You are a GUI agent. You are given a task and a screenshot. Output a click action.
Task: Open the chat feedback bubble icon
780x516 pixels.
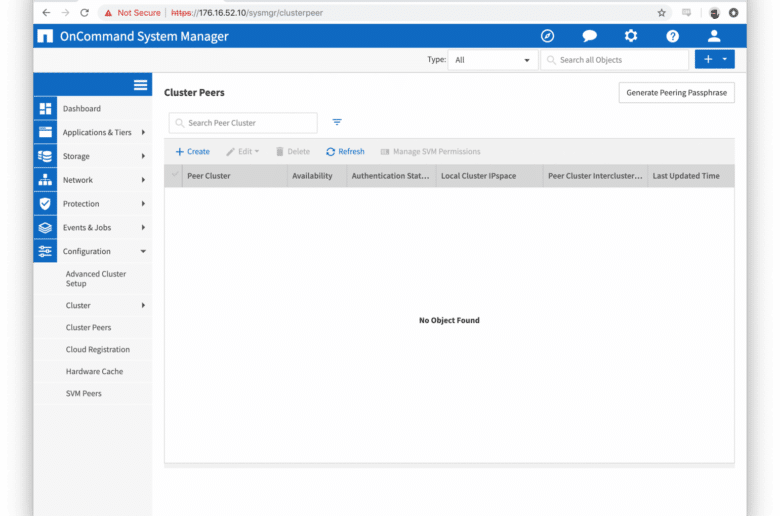[x=589, y=36]
